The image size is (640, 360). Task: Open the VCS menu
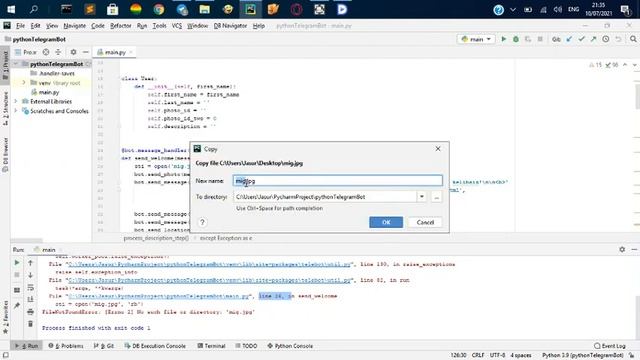176,26
